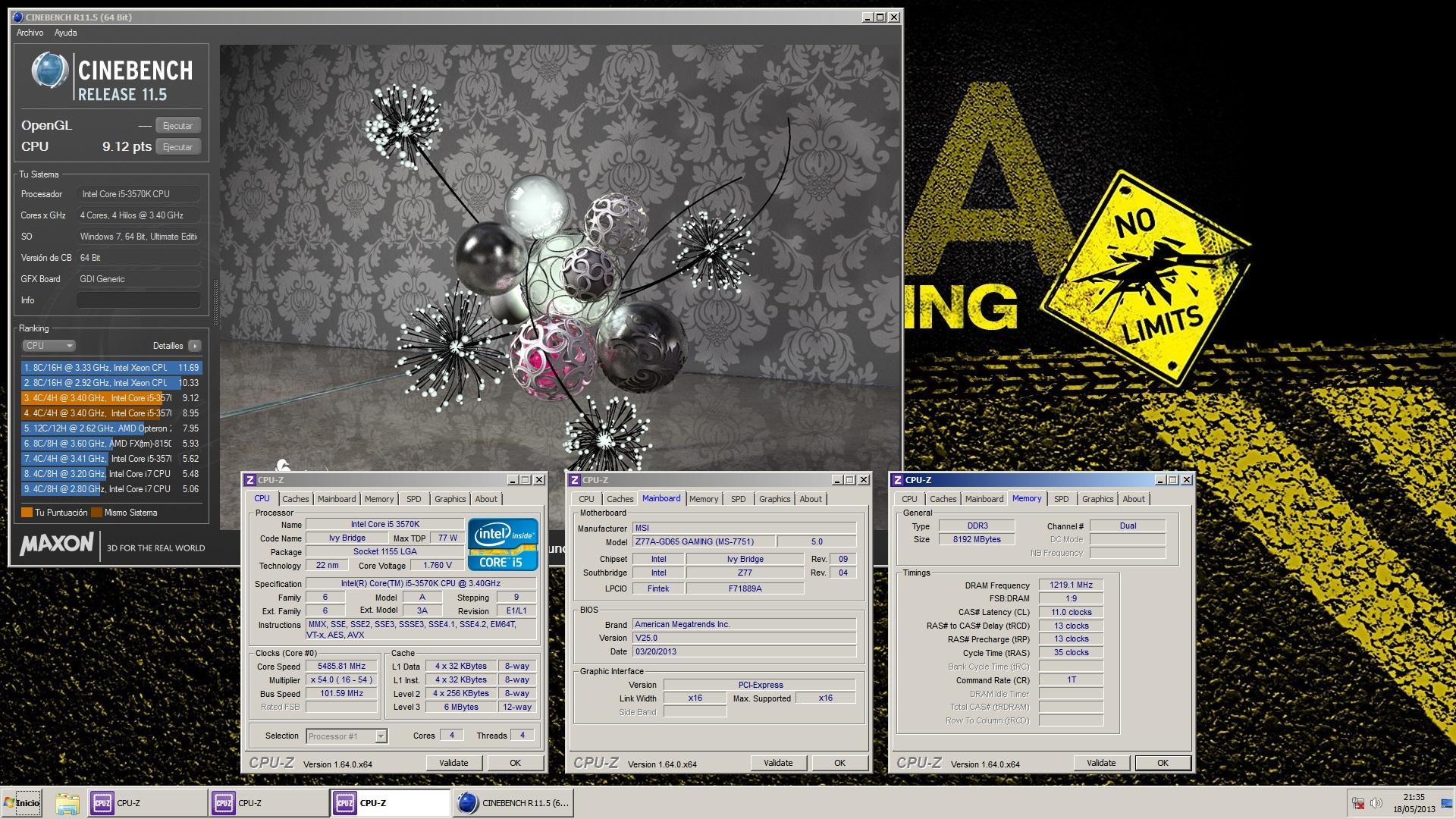Select ranking row 9 with score 5.06
This screenshot has height=819, width=1456.
(x=111, y=489)
